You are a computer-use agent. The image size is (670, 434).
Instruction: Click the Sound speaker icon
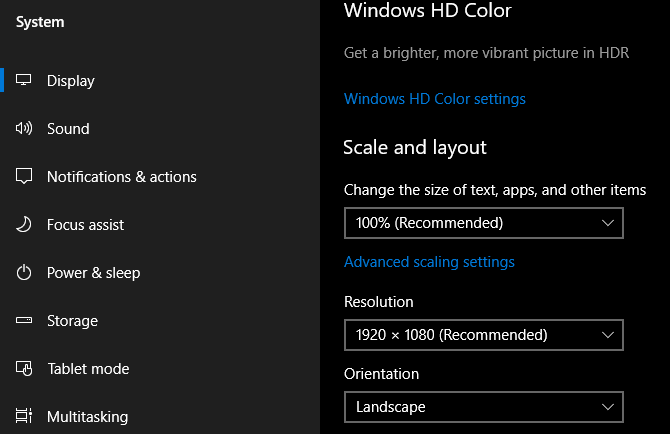(x=25, y=129)
